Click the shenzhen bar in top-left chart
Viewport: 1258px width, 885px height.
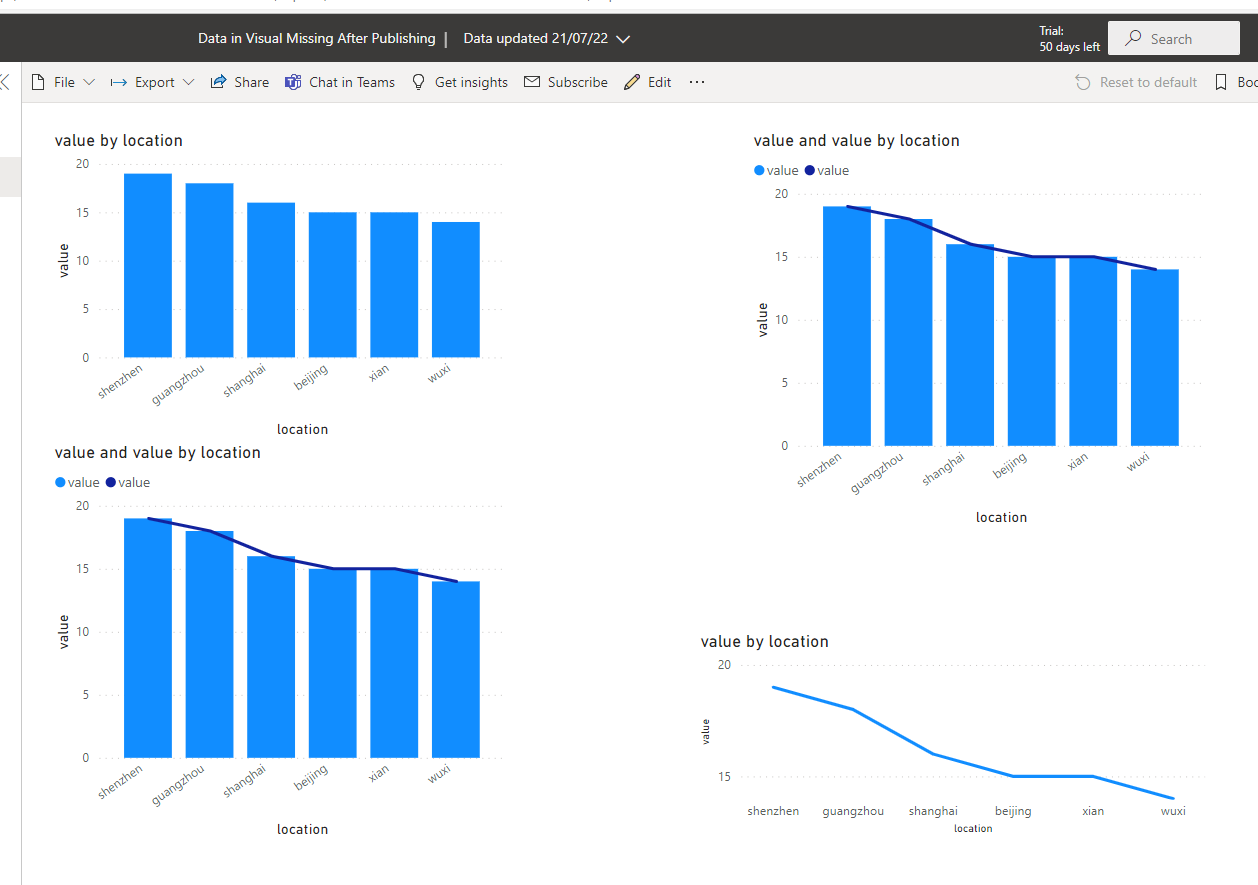[148, 265]
